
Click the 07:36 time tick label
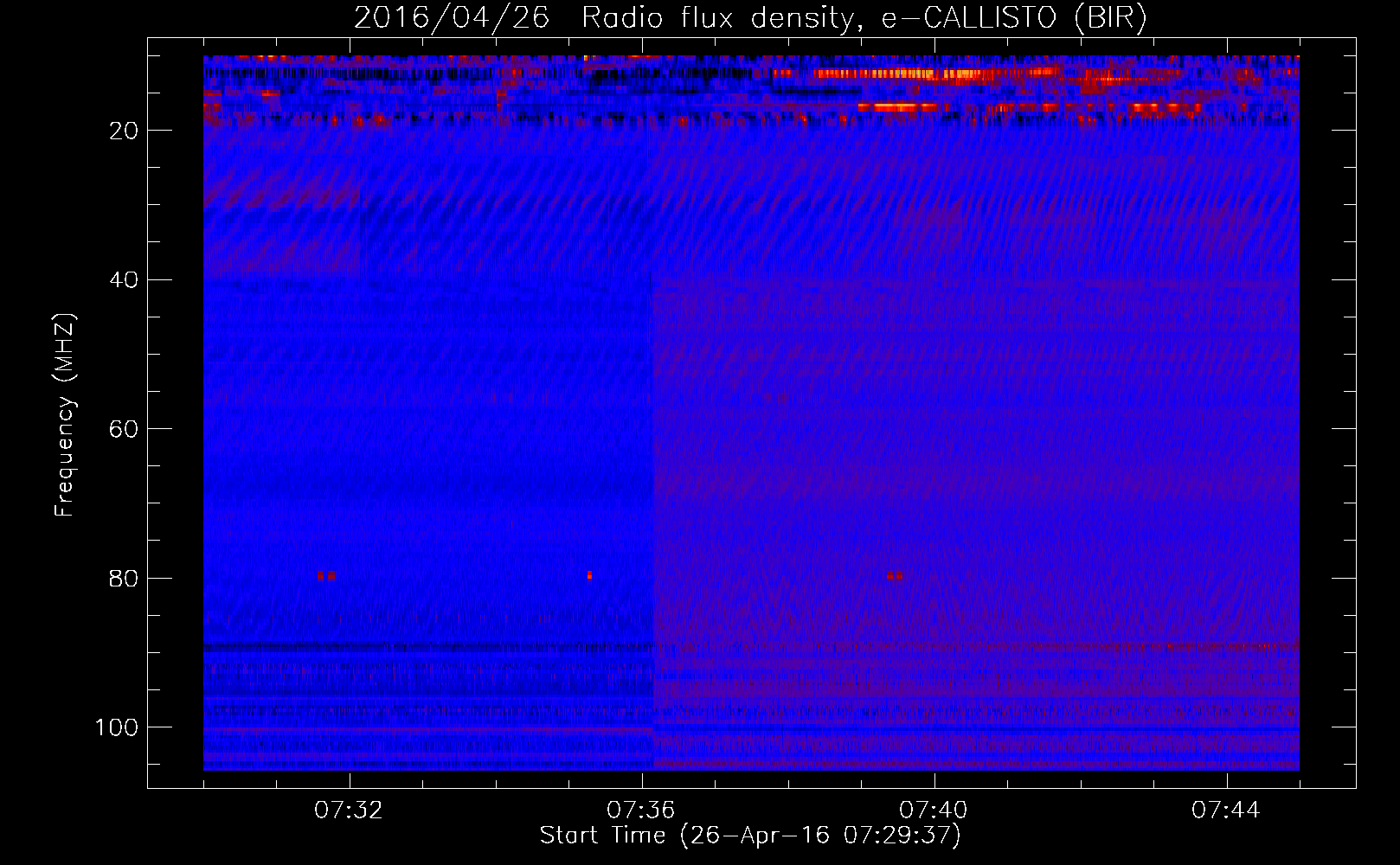641,811
